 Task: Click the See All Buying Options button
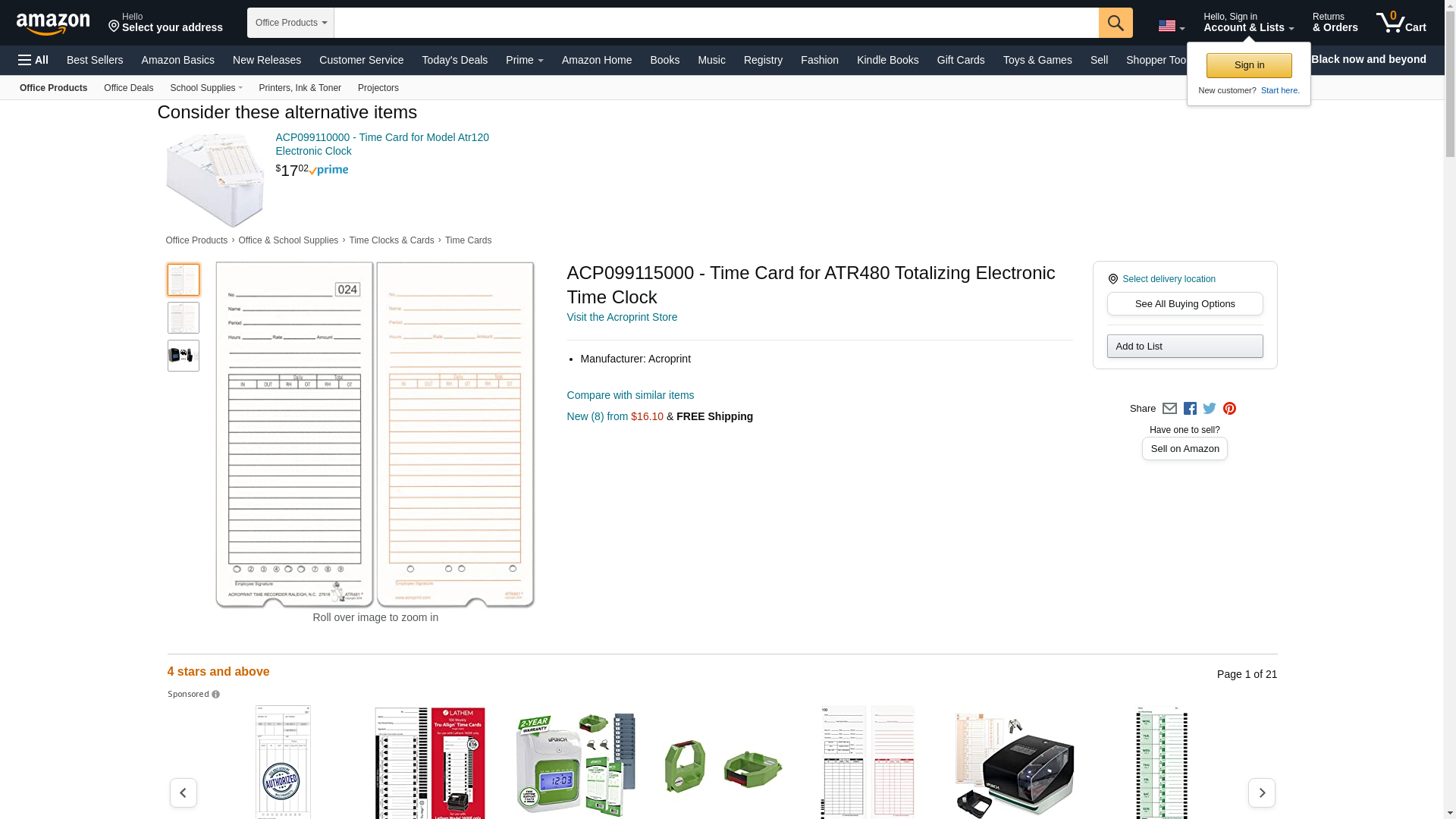point(1185,304)
